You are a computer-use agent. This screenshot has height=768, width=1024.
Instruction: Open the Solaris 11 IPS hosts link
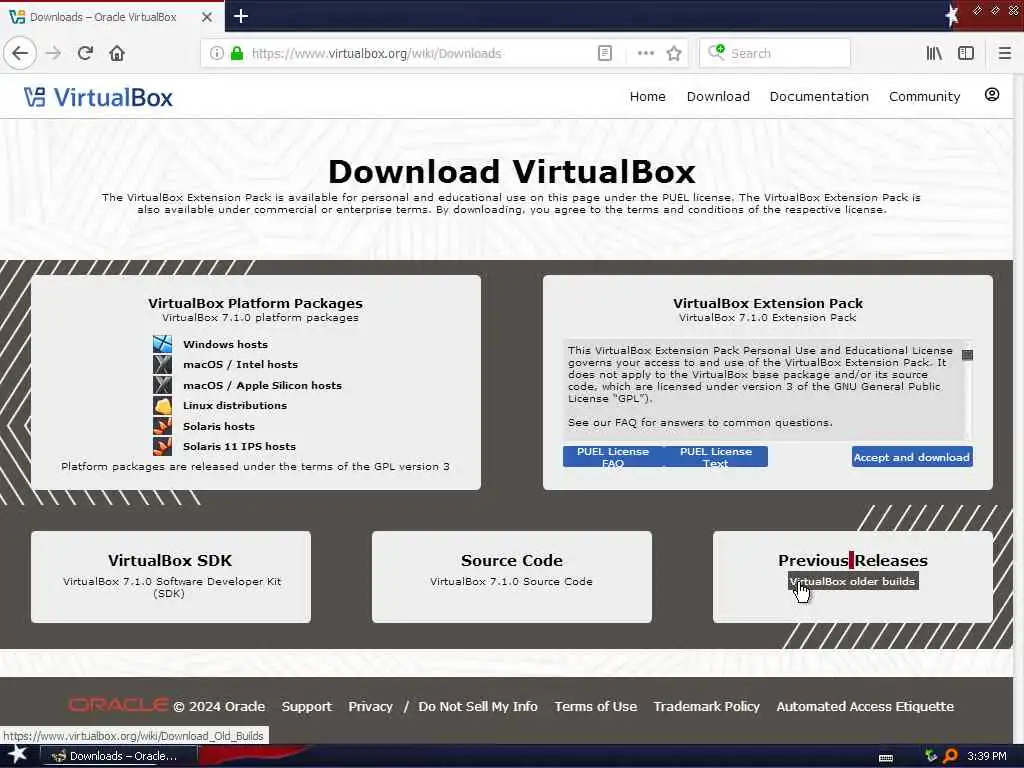coord(240,447)
